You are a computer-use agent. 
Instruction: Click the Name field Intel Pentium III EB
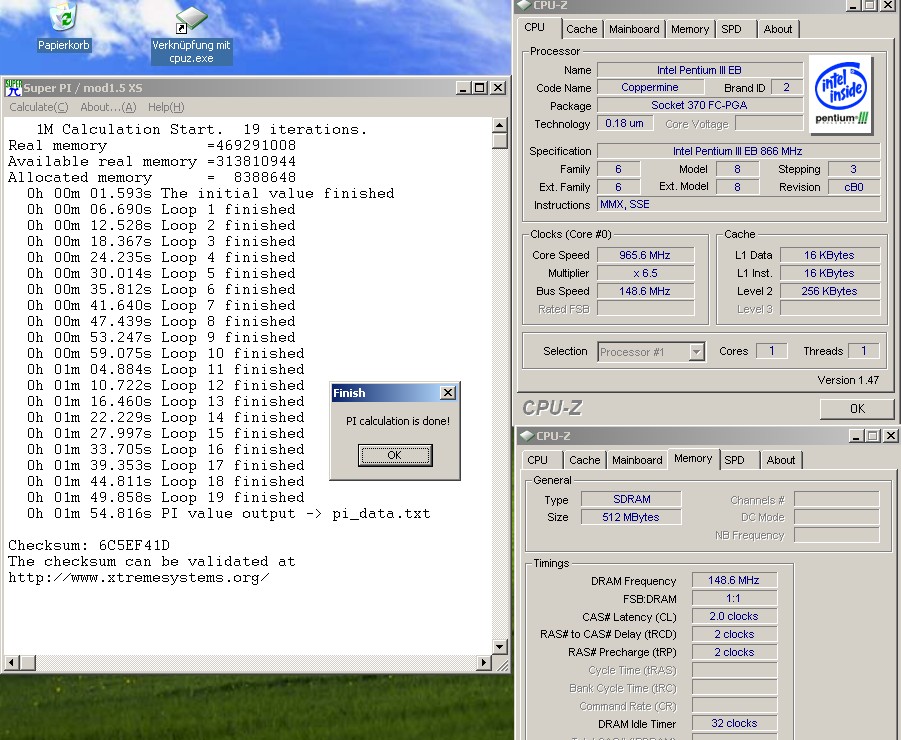pyautogui.click(x=699, y=70)
